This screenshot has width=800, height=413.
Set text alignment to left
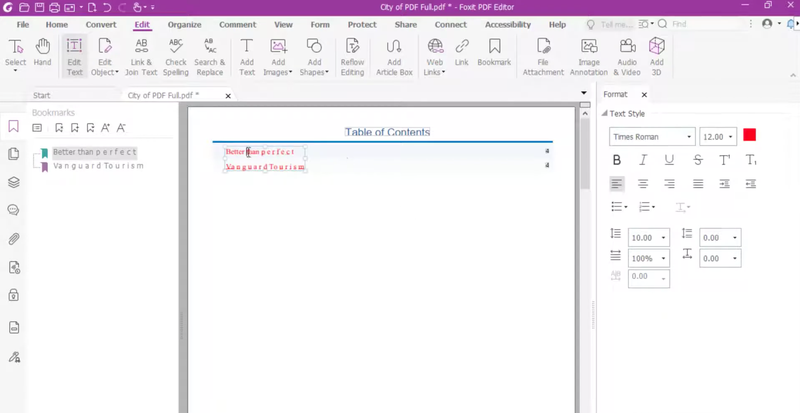point(617,184)
